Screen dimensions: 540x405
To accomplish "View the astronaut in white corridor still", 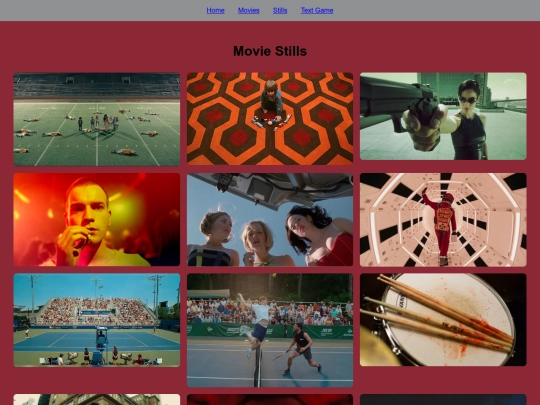I will 443,220.
